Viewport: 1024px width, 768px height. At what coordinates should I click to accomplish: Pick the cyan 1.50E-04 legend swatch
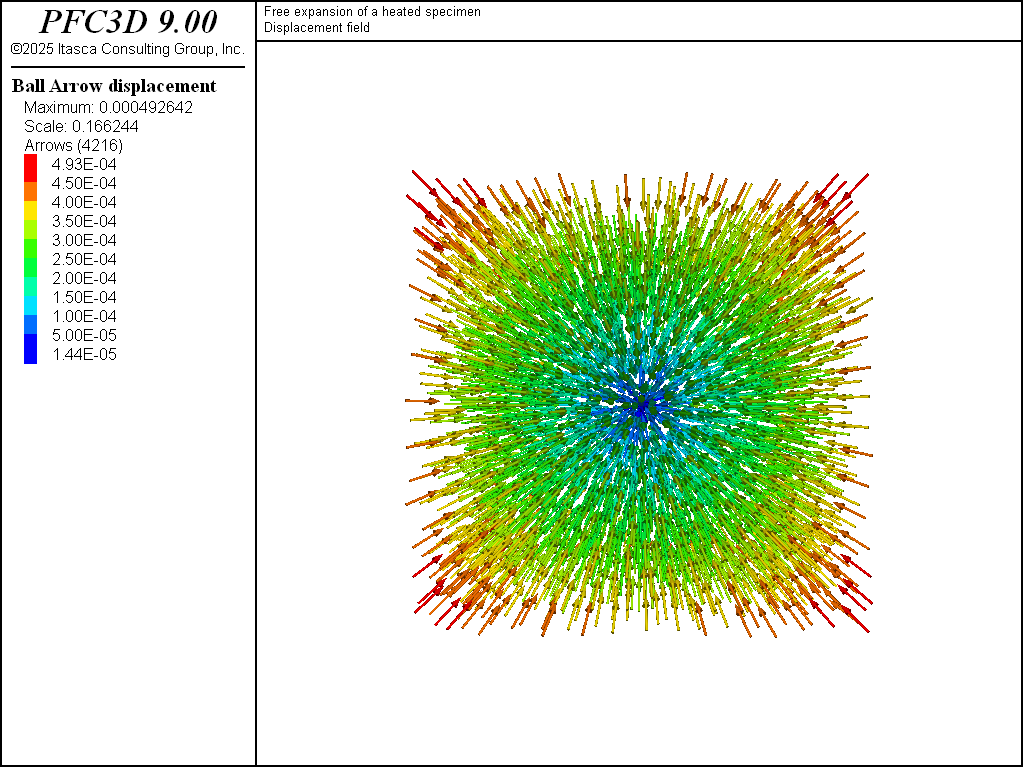coord(31,305)
